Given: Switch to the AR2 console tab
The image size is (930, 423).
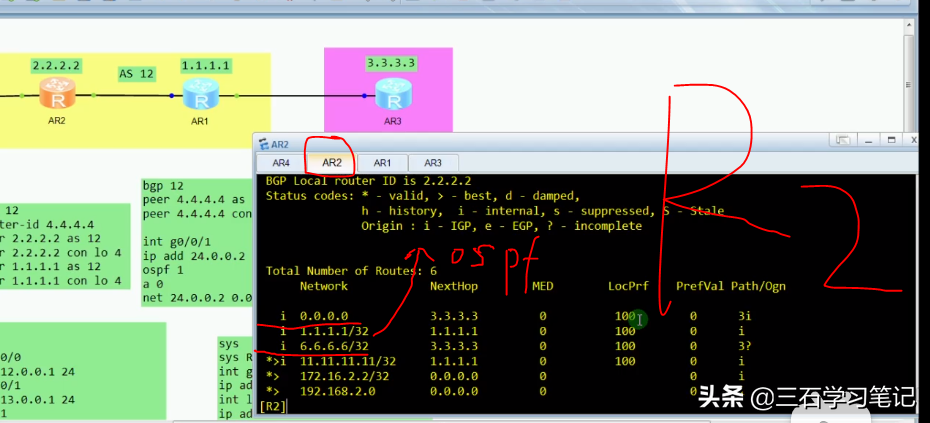Looking at the screenshot, I should coord(332,163).
